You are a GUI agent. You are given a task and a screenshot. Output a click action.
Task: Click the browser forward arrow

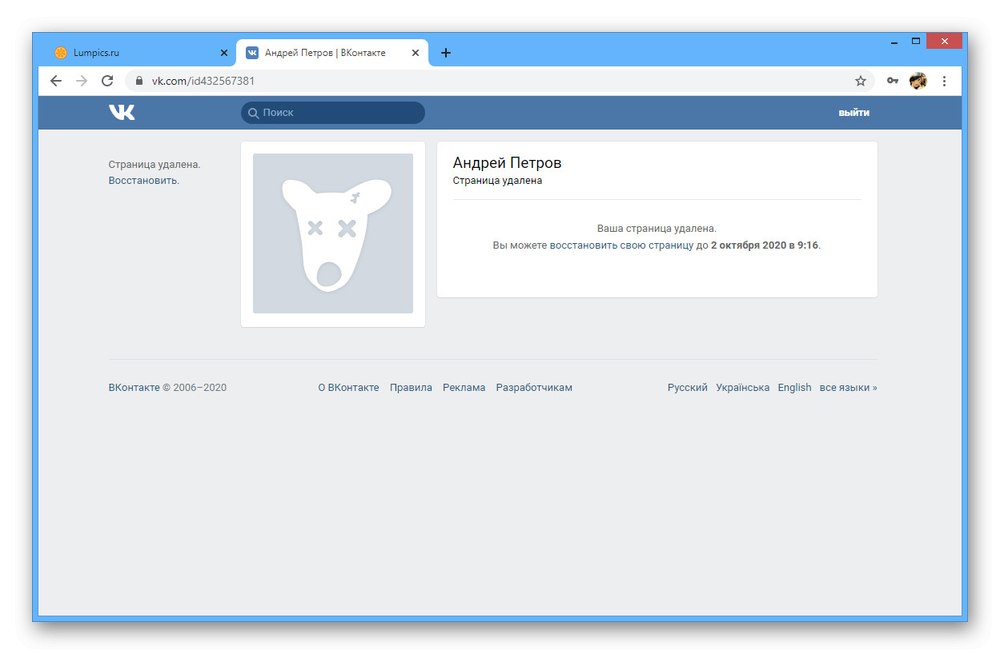click(x=82, y=81)
